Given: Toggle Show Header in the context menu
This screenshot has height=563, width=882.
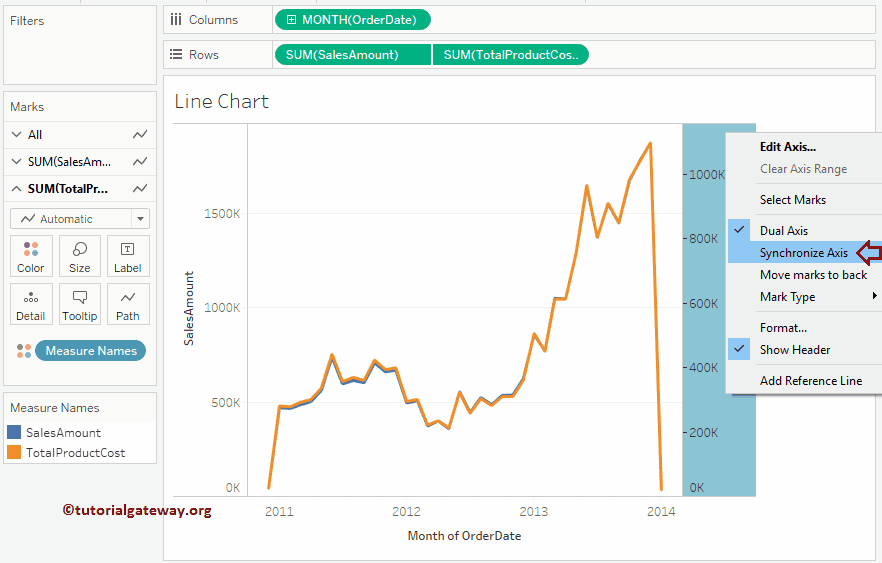Looking at the screenshot, I should 795,350.
